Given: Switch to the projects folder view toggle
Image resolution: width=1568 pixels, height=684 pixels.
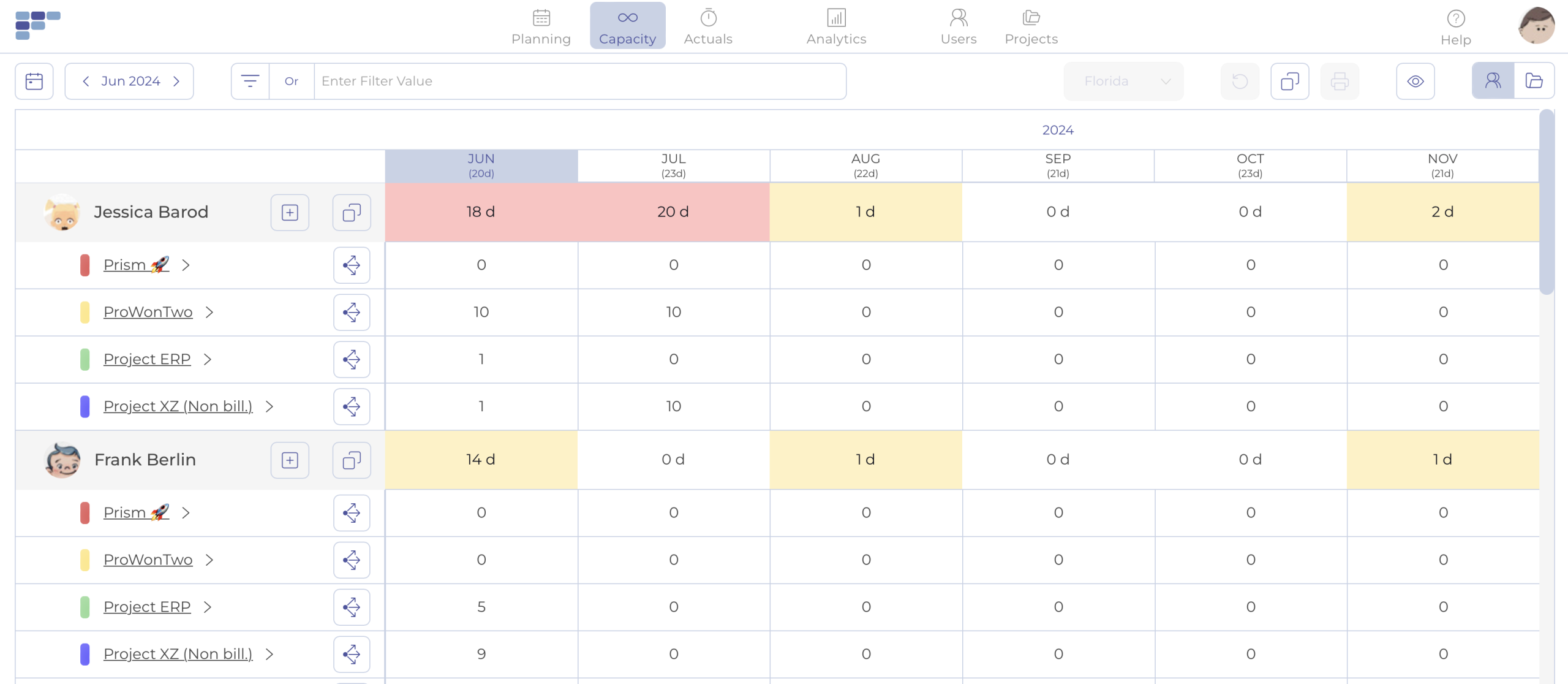Looking at the screenshot, I should click(1534, 81).
